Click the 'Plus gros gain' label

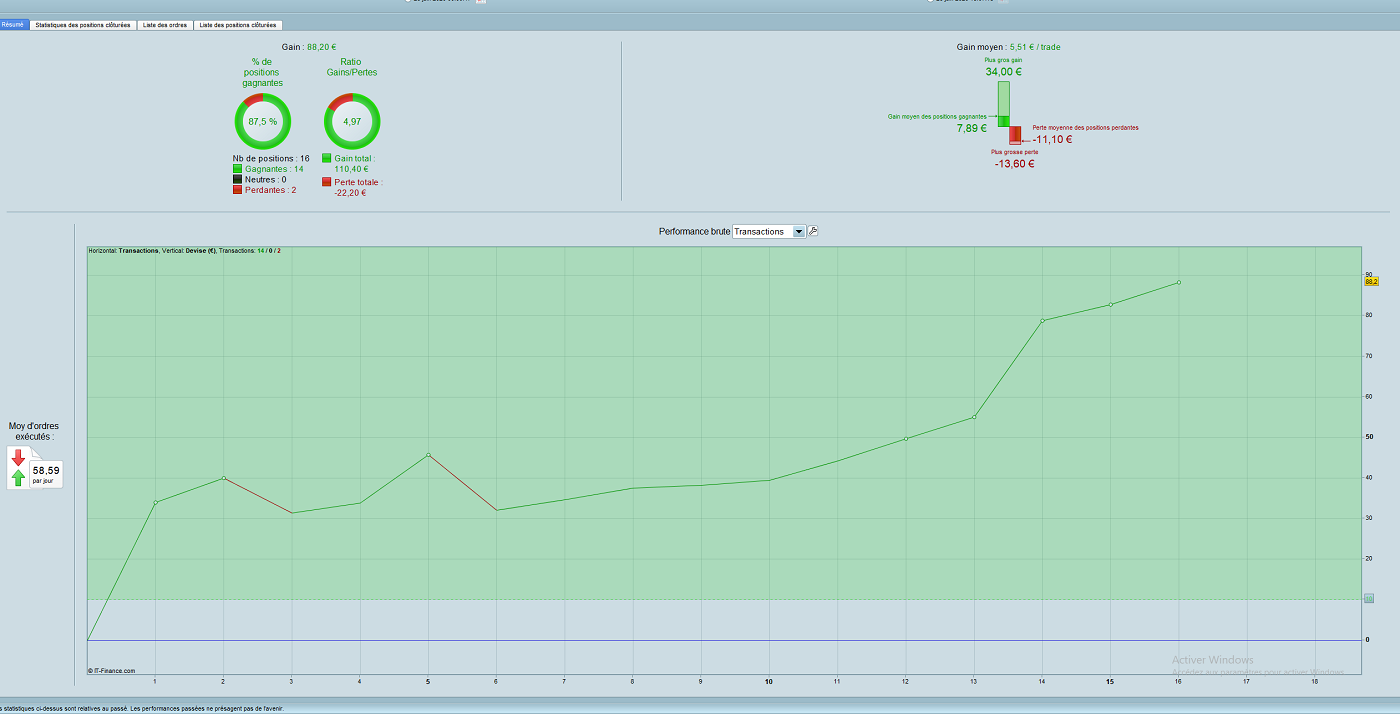[x=1003, y=60]
